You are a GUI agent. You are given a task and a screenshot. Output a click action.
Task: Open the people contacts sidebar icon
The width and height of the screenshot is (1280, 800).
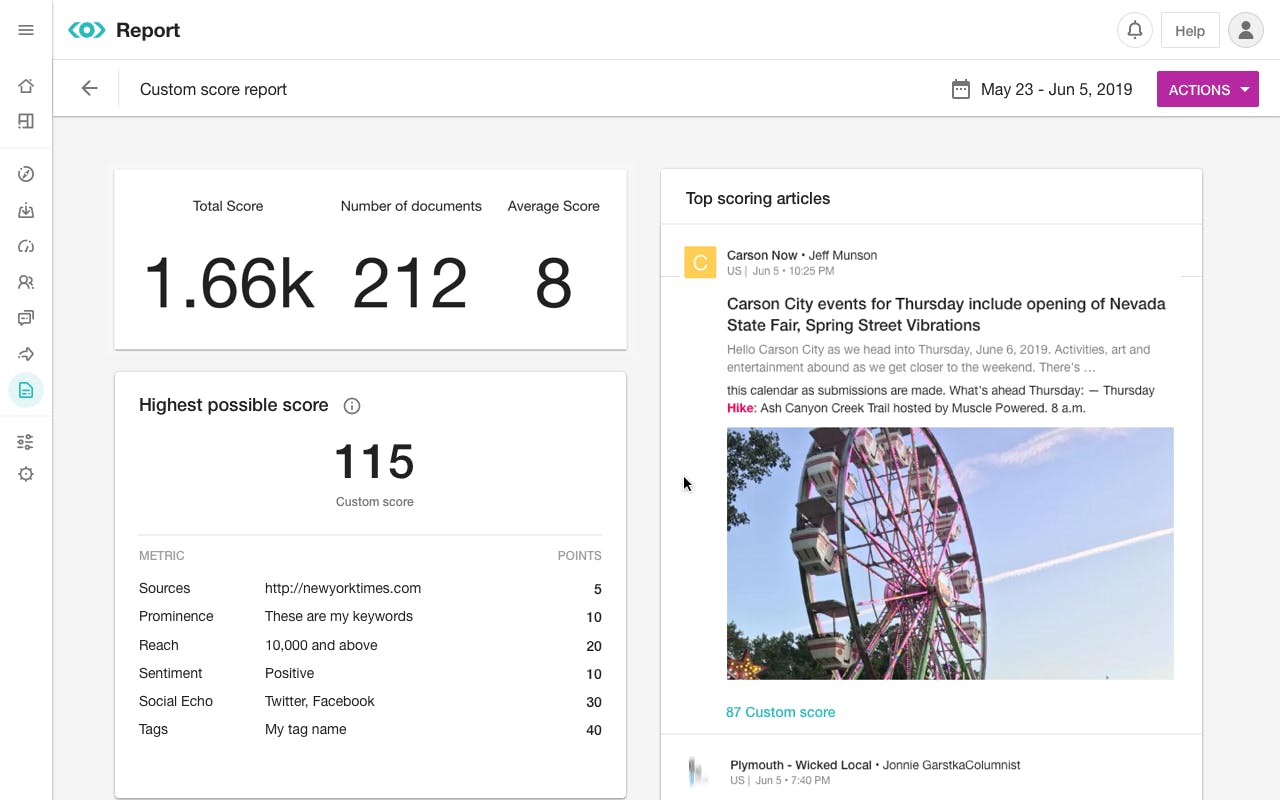click(26, 282)
